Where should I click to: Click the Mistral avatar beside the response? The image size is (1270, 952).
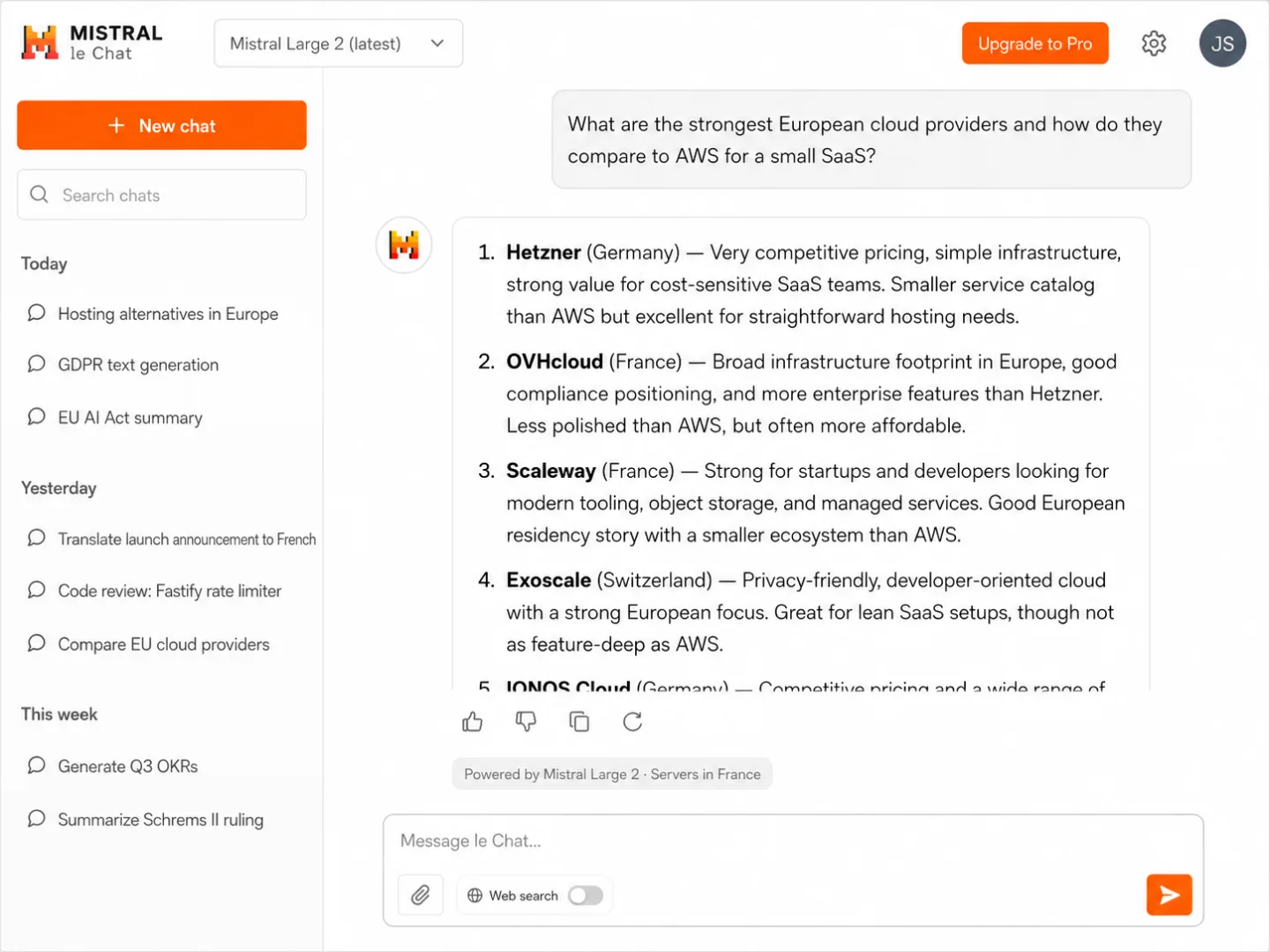404,245
